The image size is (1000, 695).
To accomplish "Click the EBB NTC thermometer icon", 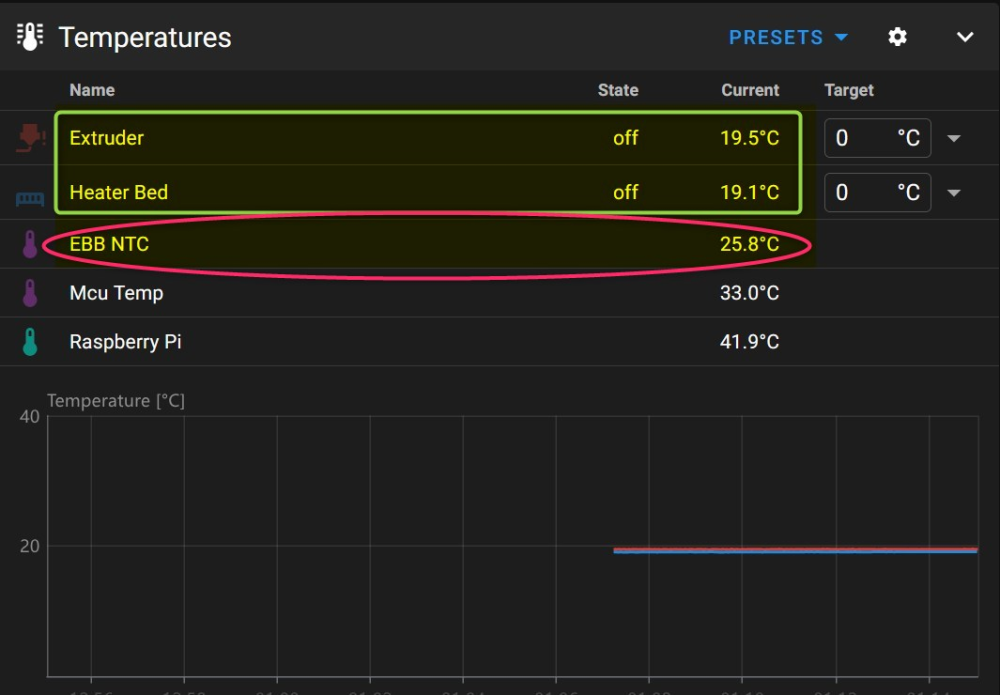I will point(30,244).
